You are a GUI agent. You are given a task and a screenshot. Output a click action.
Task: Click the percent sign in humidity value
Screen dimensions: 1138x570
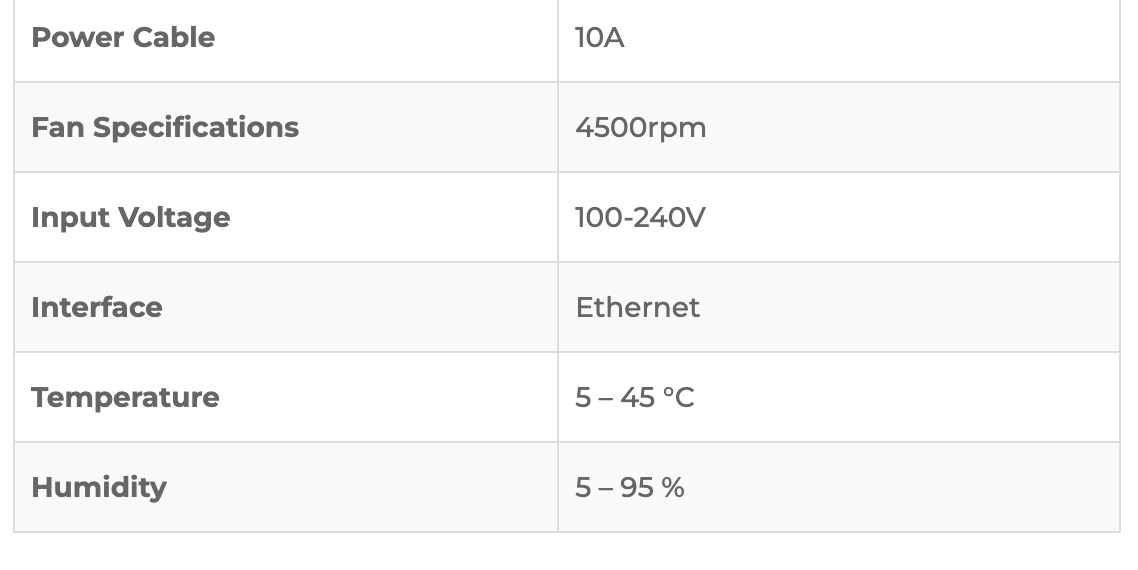pyautogui.click(x=673, y=487)
